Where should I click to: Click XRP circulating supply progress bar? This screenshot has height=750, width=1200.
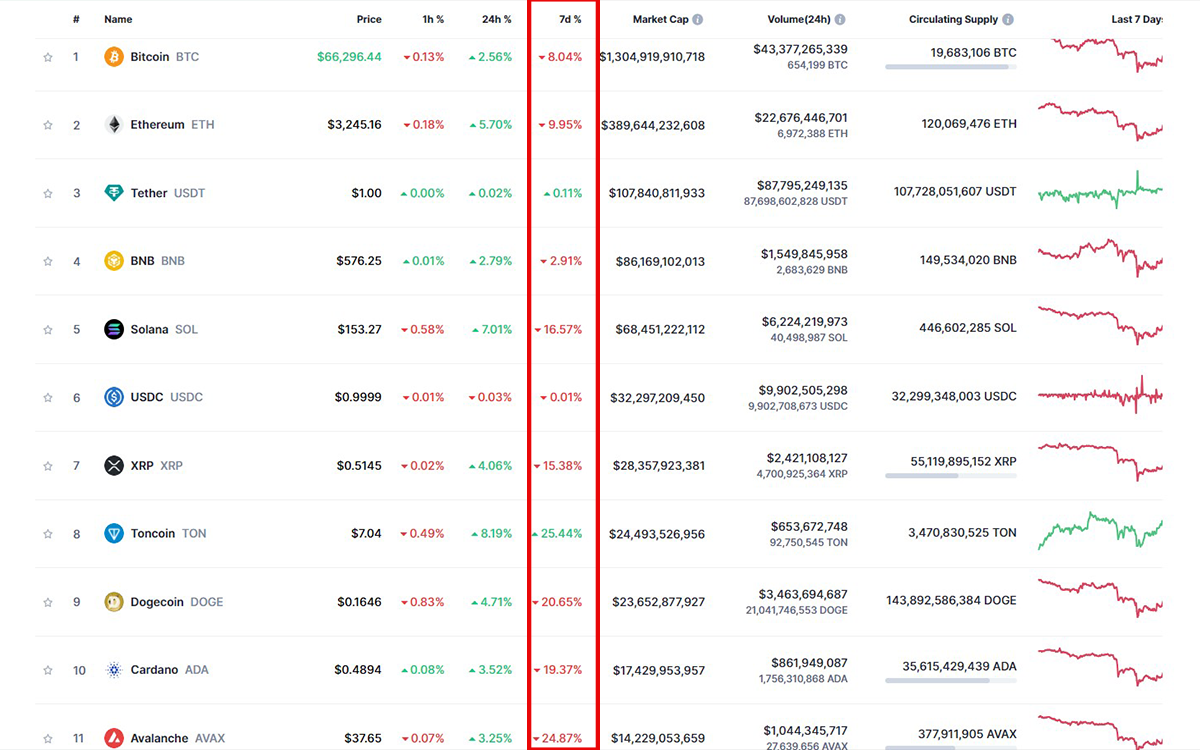click(951, 476)
